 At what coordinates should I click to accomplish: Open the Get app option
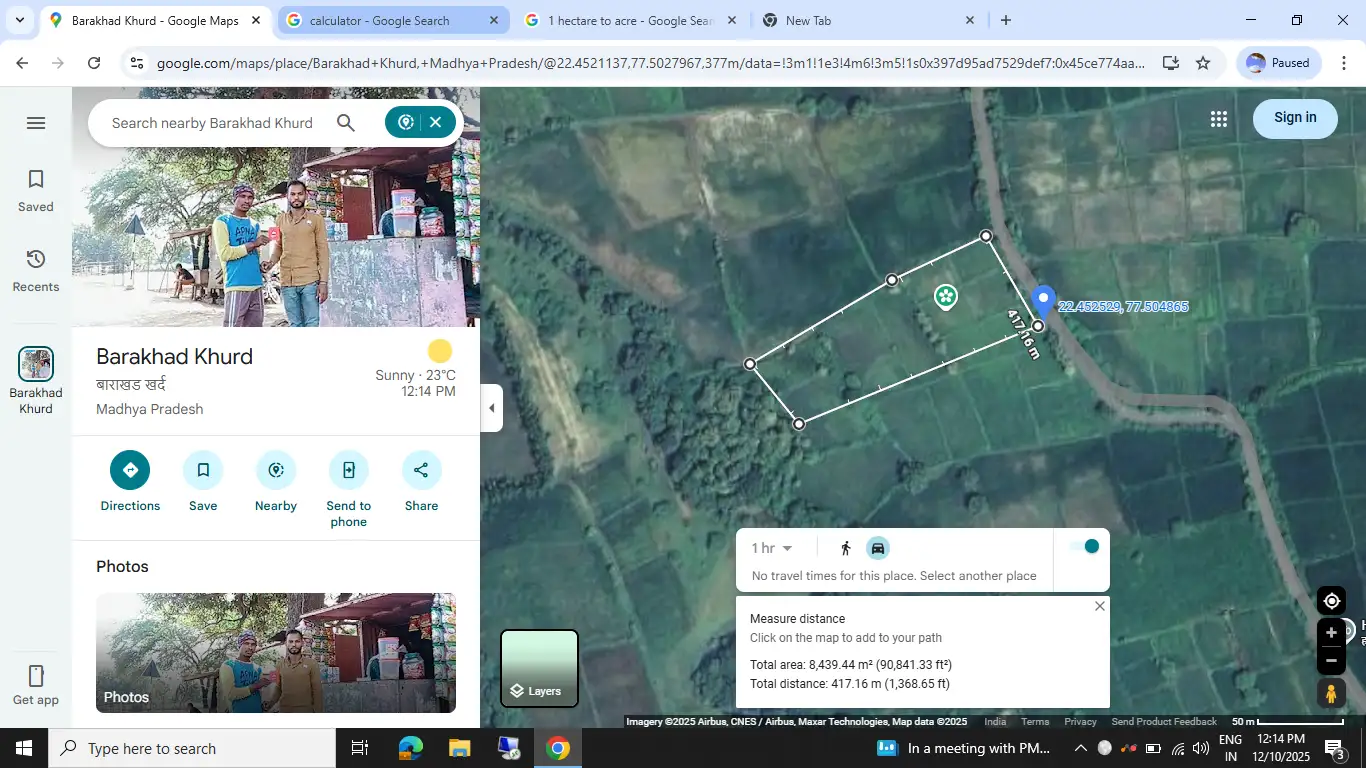click(x=36, y=685)
